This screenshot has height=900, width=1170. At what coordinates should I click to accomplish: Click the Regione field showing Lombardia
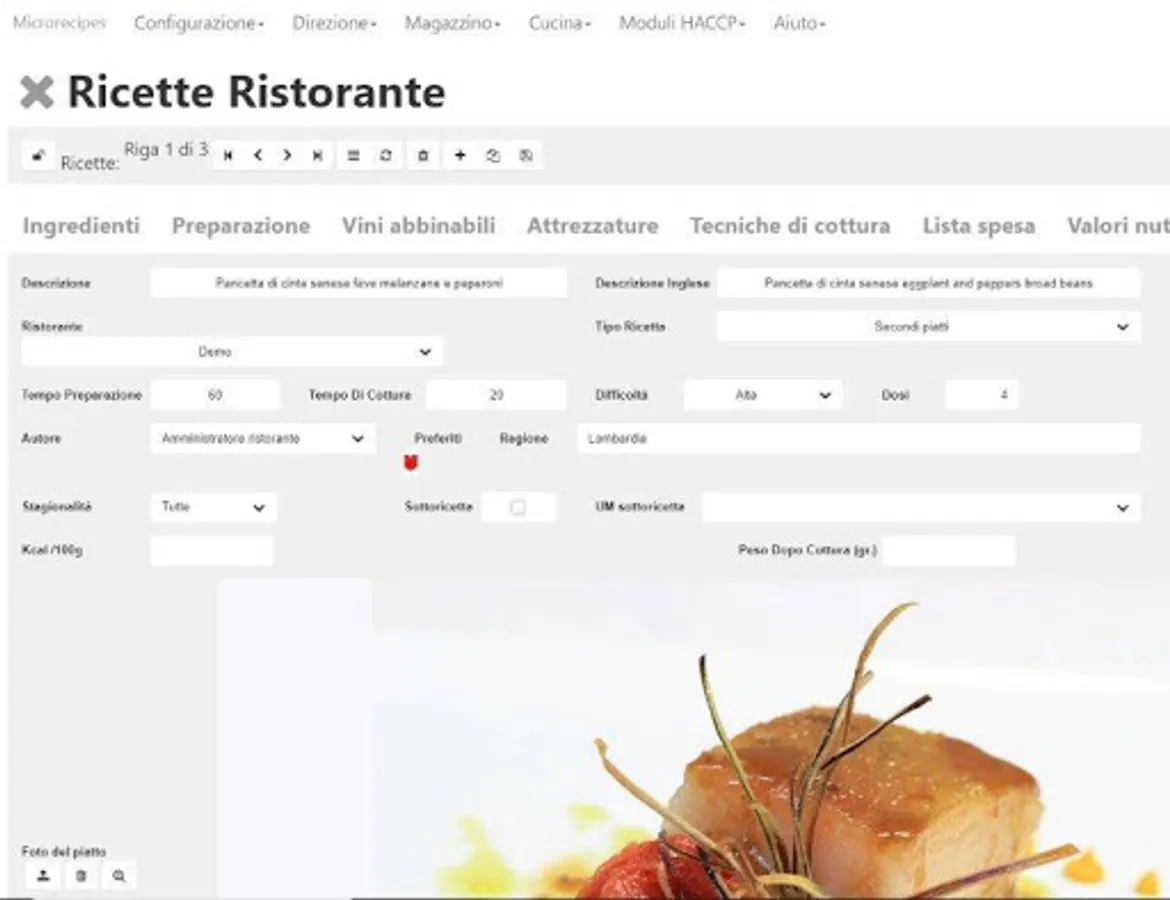coord(858,438)
